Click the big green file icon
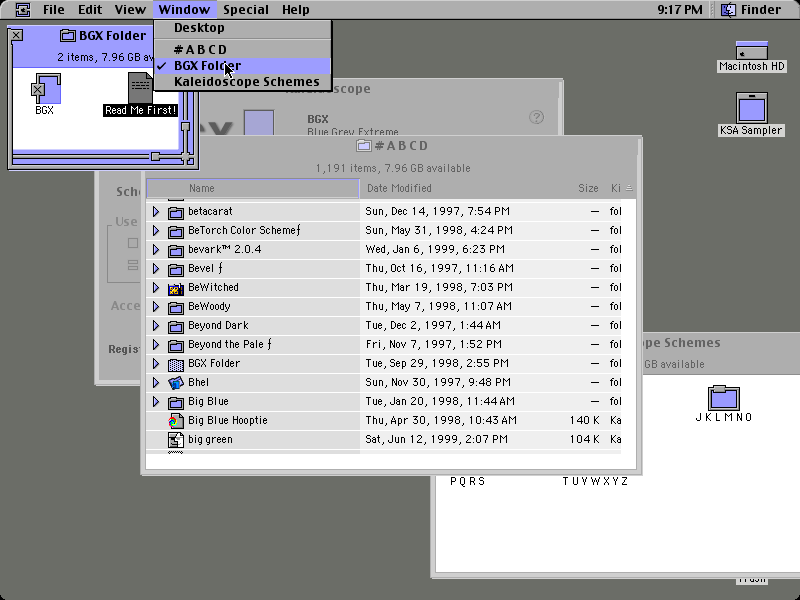This screenshot has width=800, height=600. point(176,440)
